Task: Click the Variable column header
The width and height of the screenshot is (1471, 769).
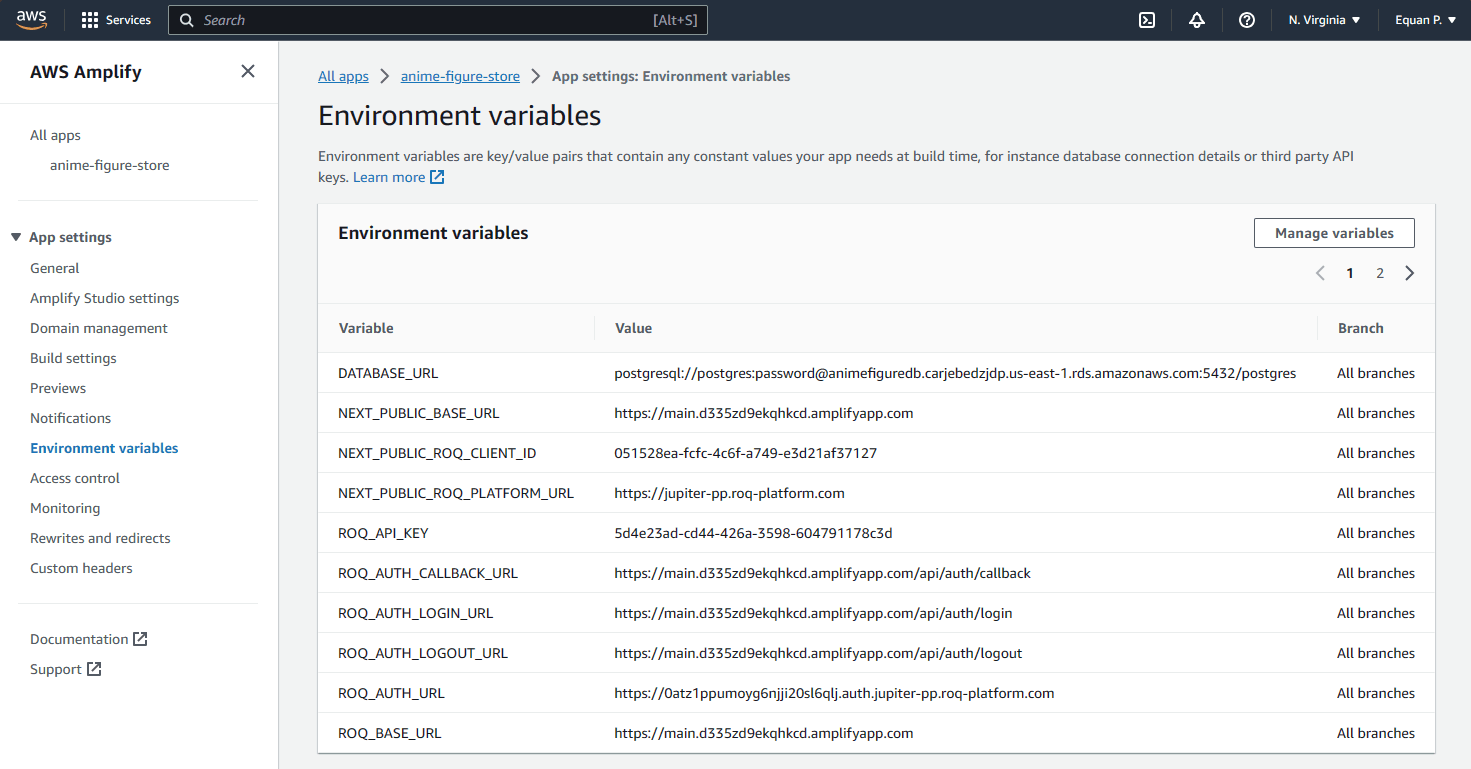Action: [366, 328]
